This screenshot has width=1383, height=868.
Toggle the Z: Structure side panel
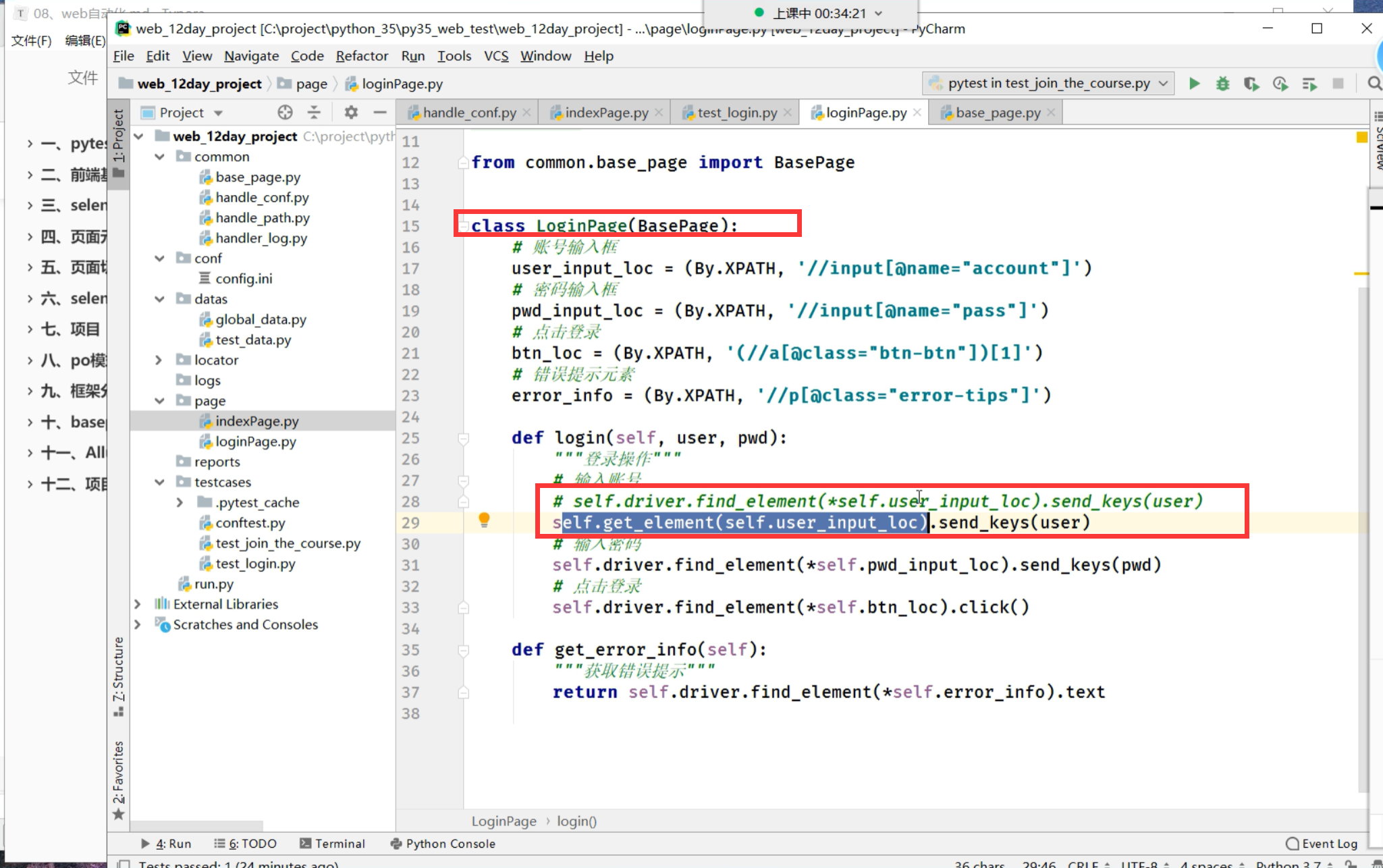point(118,675)
